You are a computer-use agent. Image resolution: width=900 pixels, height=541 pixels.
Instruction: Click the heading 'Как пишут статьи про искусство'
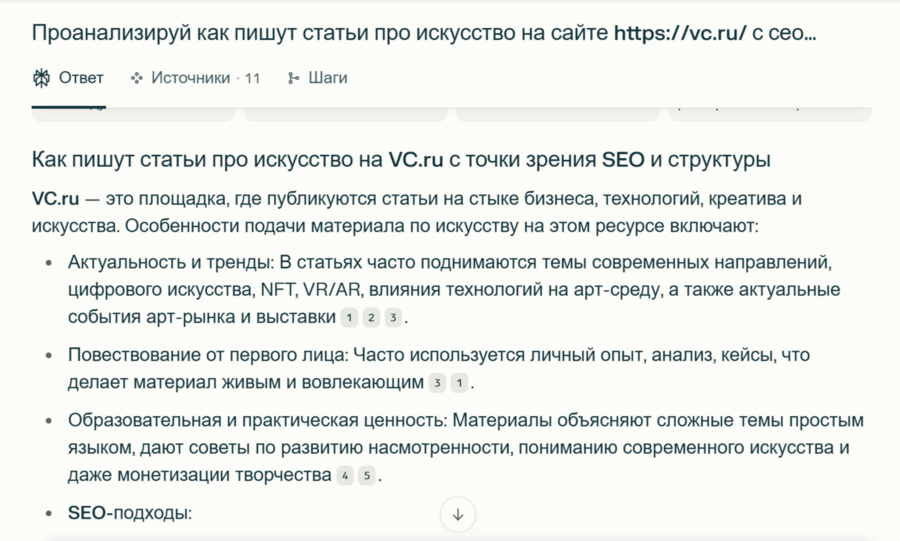(400, 160)
